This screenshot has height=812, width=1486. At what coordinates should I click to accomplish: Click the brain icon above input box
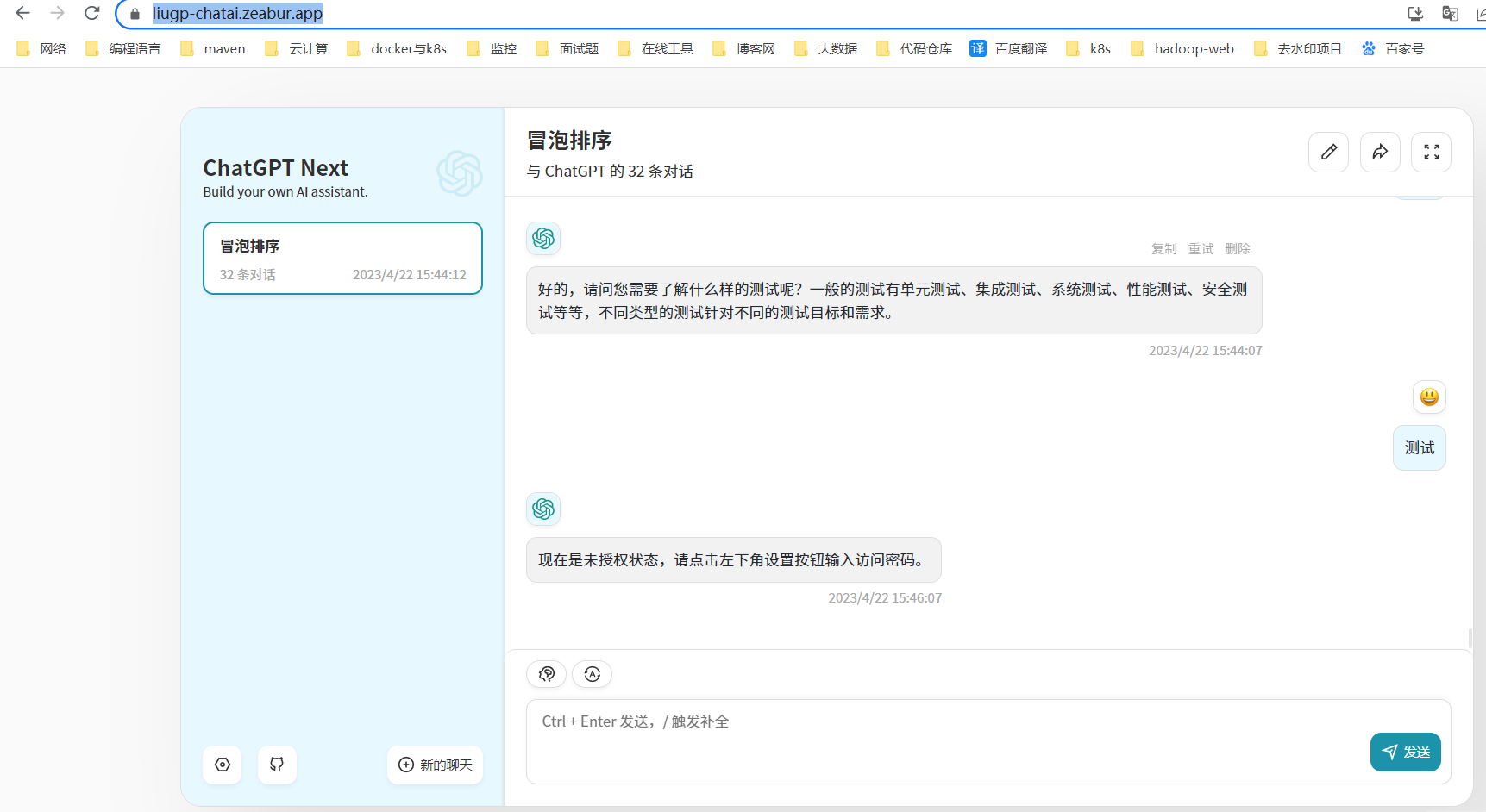(x=547, y=674)
